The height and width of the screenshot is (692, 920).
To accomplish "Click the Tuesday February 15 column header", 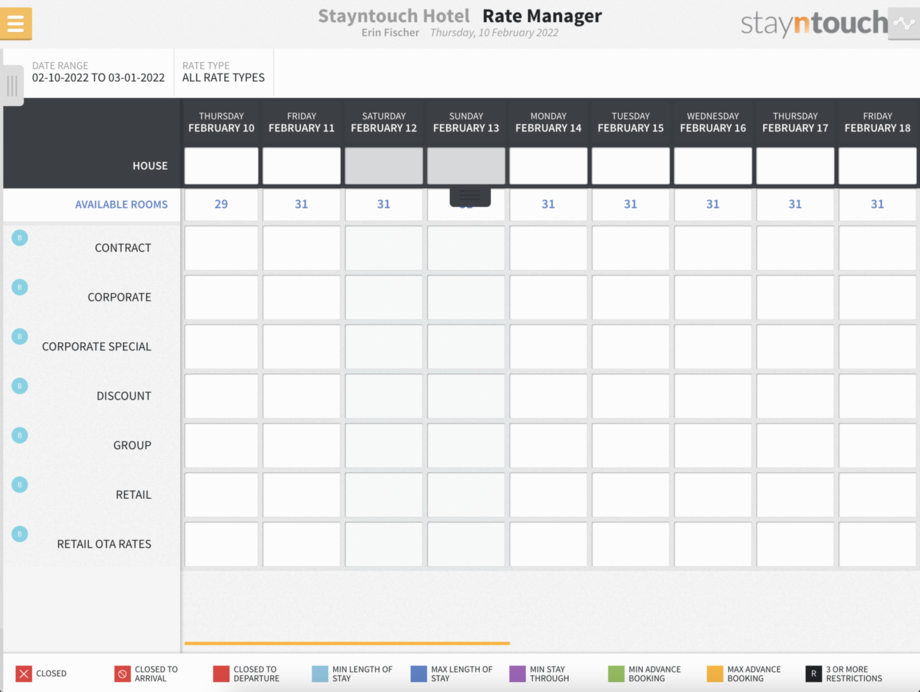I will tap(631, 122).
